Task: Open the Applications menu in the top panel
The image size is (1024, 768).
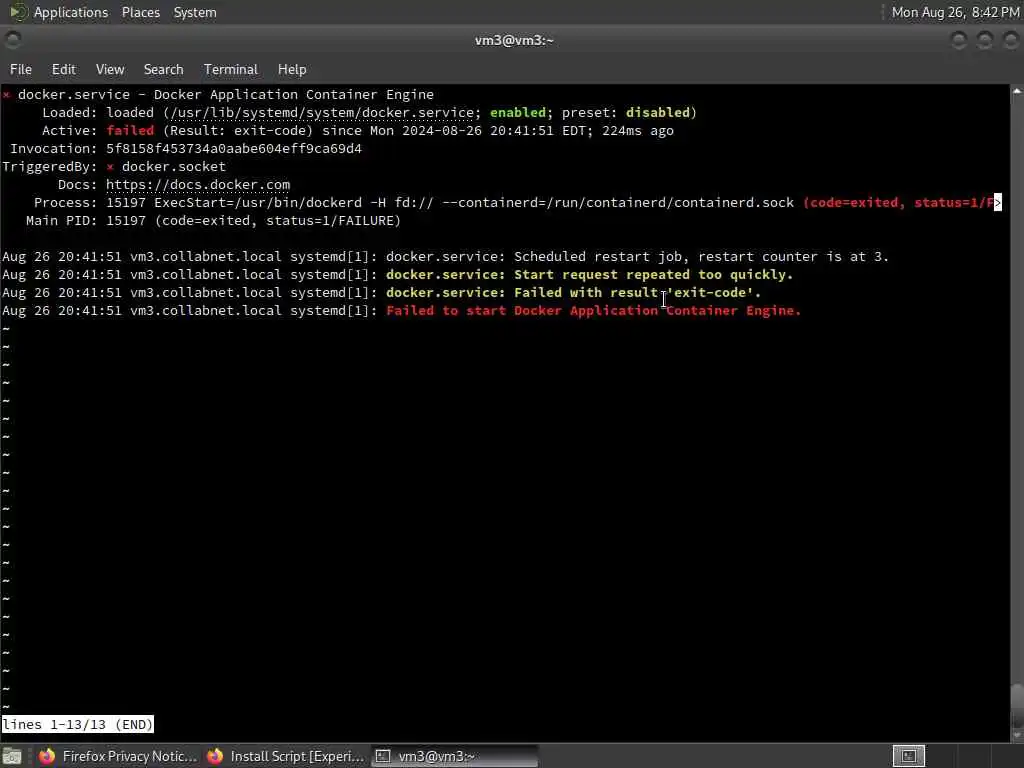Action: (71, 12)
